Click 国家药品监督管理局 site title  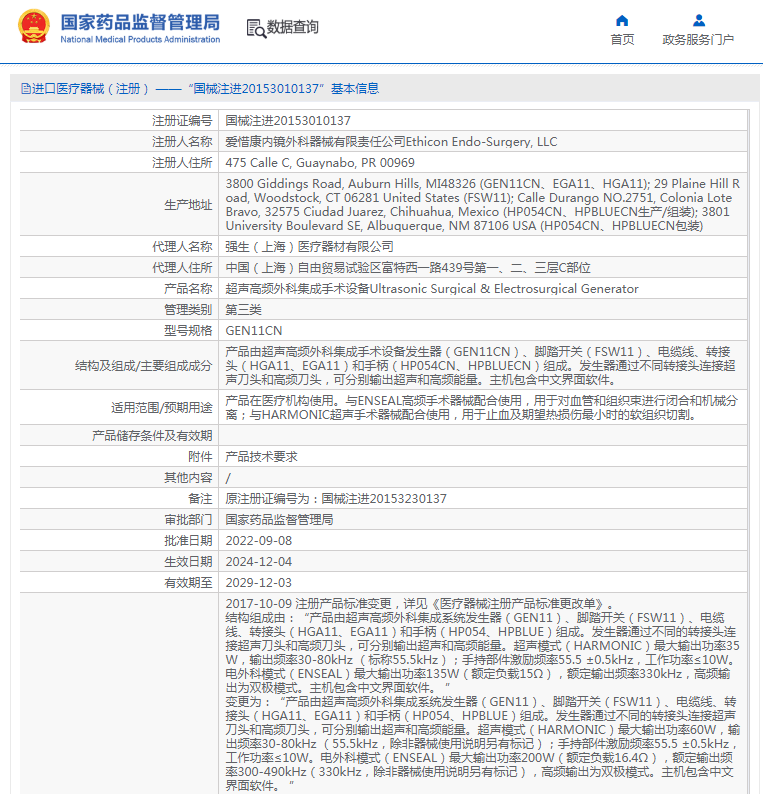click(140, 22)
